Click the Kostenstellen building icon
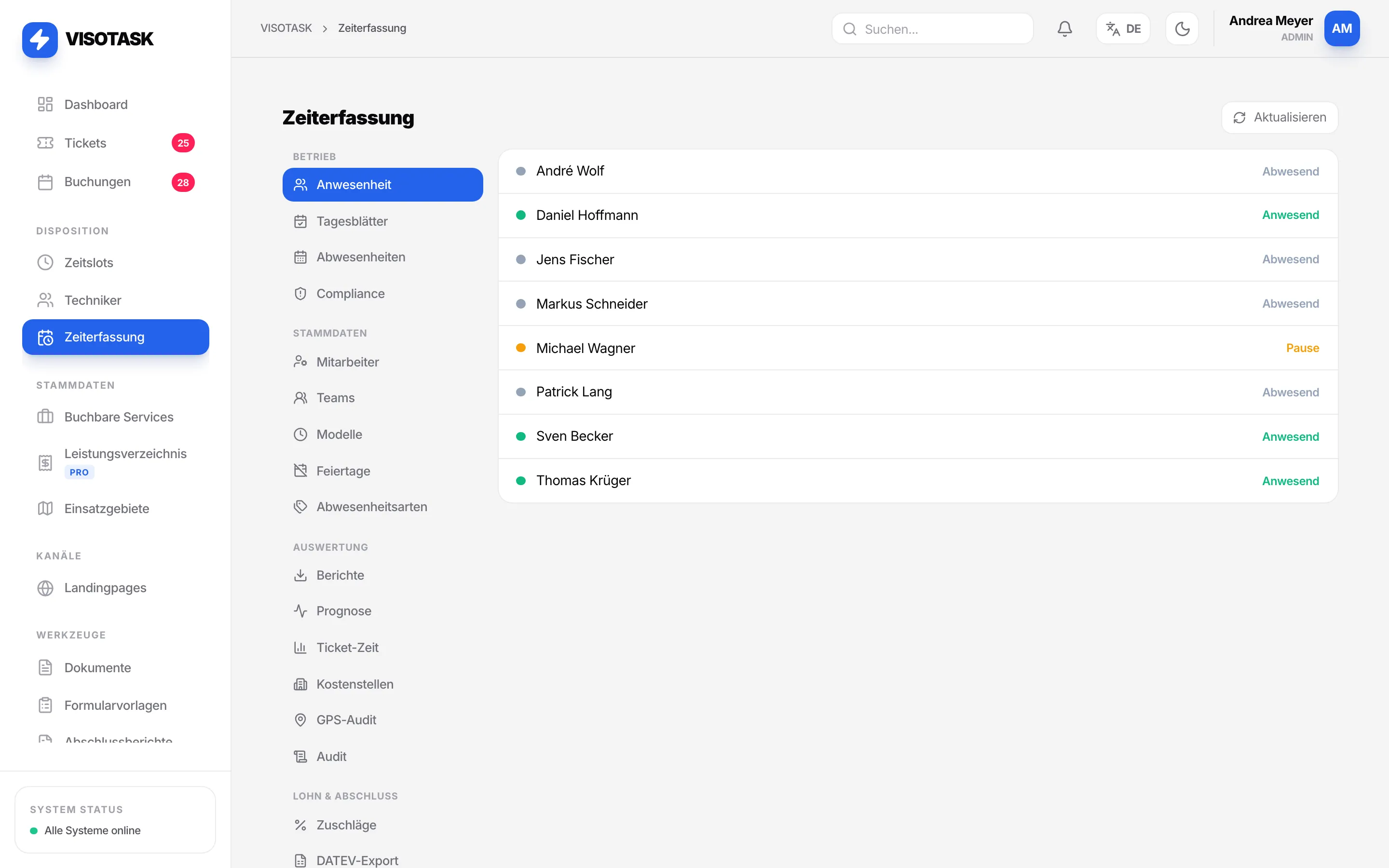This screenshot has width=1389, height=868. tap(300, 684)
